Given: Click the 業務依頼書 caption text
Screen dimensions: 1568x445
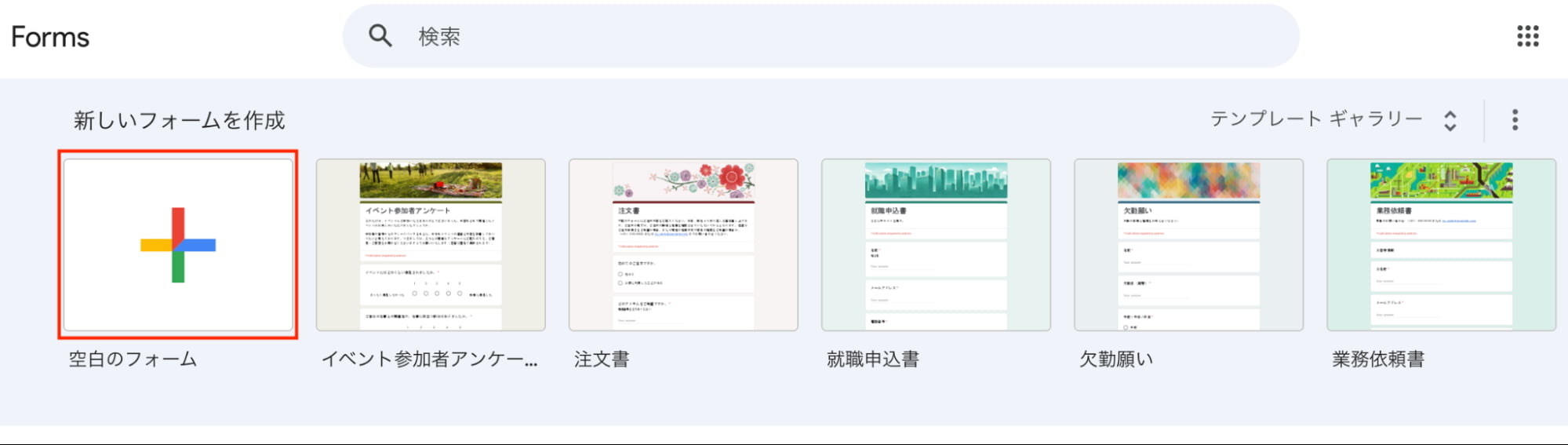Looking at the screenshot, I should (x=1378, y=359).
